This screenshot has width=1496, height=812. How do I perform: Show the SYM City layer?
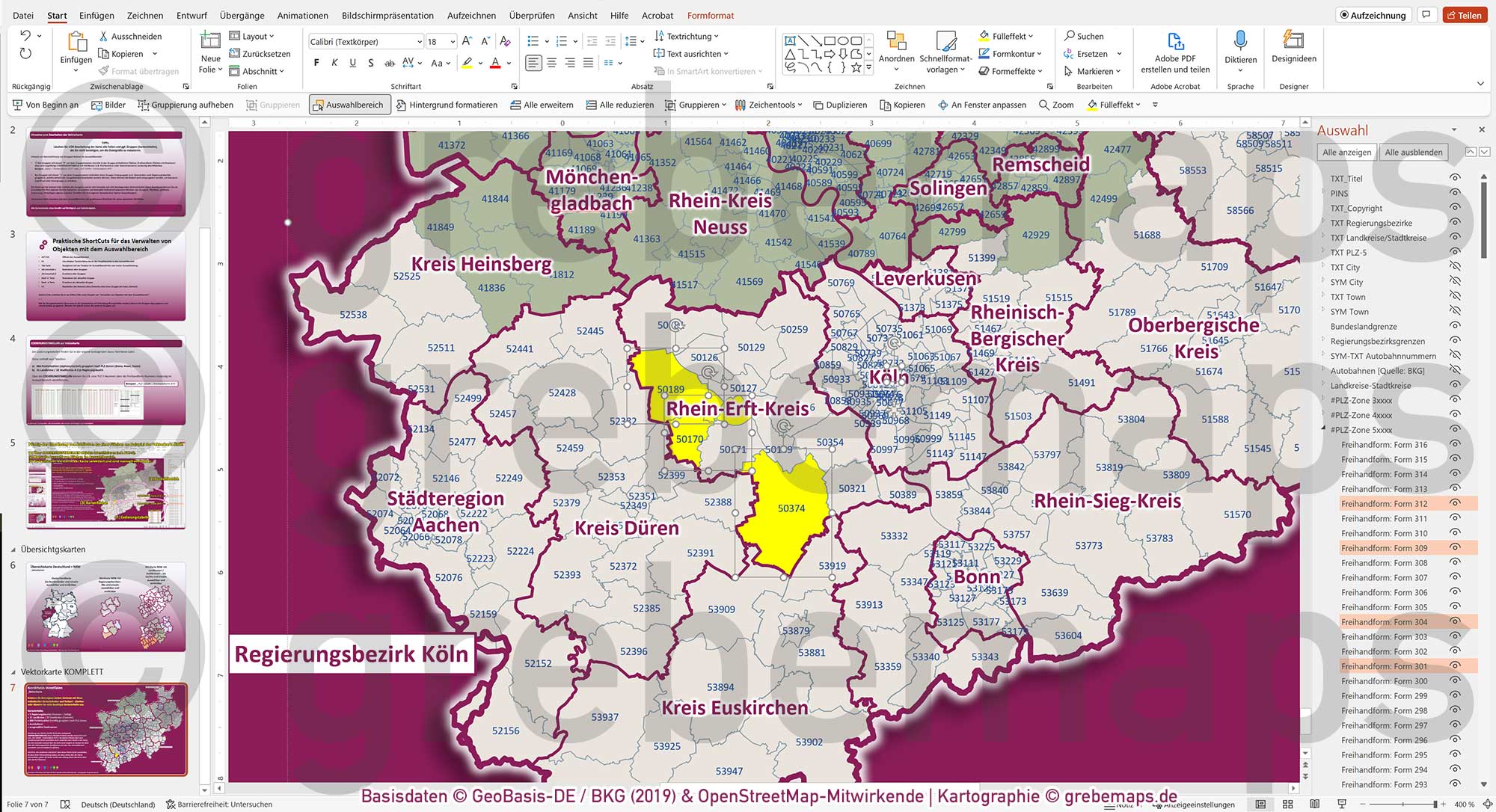[1457, 282]
